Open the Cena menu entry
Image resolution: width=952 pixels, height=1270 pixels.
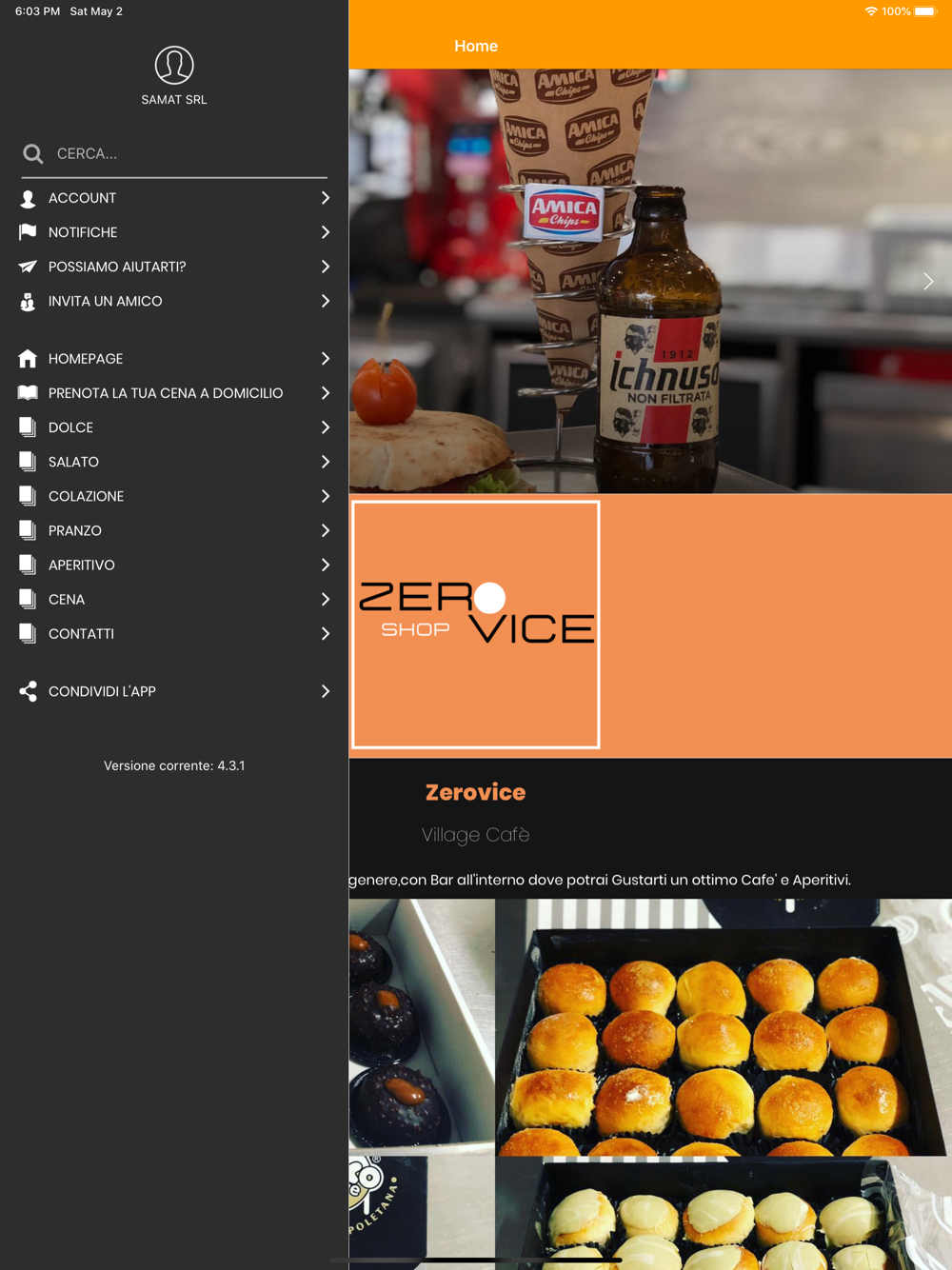174,599
